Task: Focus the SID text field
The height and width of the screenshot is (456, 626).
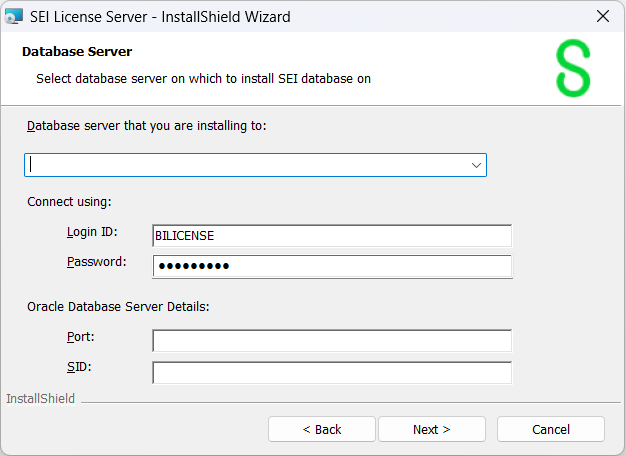Action: click(331, 372)
